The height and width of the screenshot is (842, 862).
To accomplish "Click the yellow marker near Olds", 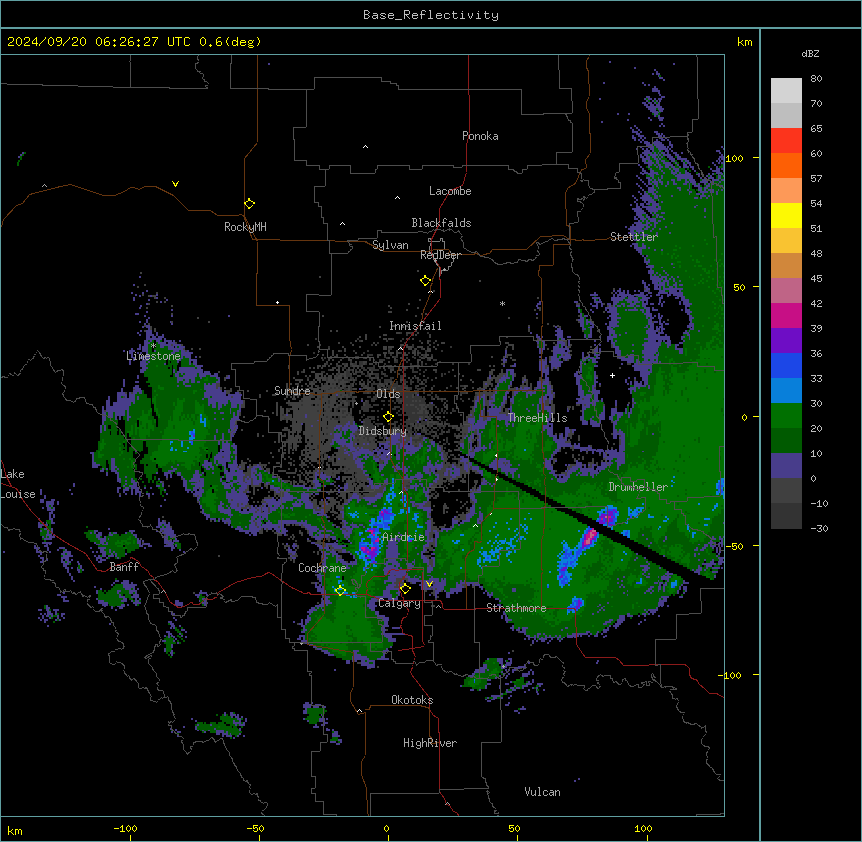I will point(388,417).
